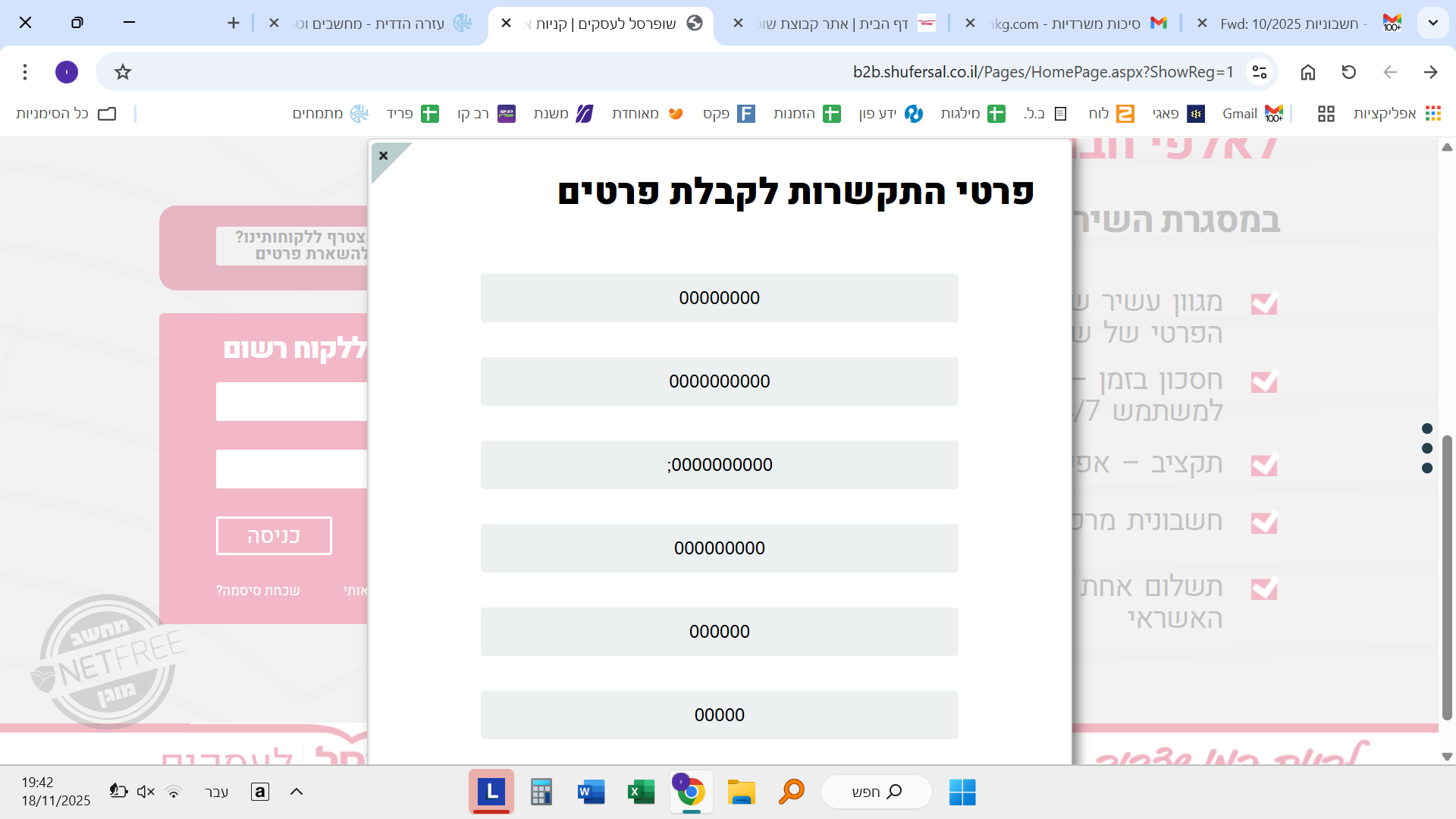Open the tab search dropdown arrow

pos(1432,23)
